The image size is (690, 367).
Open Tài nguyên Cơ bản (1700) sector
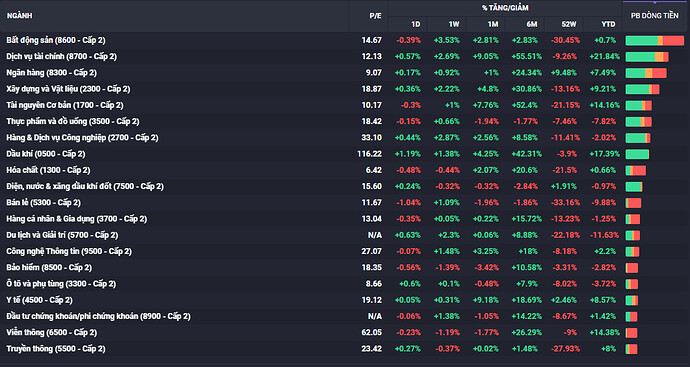tap(65, 106)
